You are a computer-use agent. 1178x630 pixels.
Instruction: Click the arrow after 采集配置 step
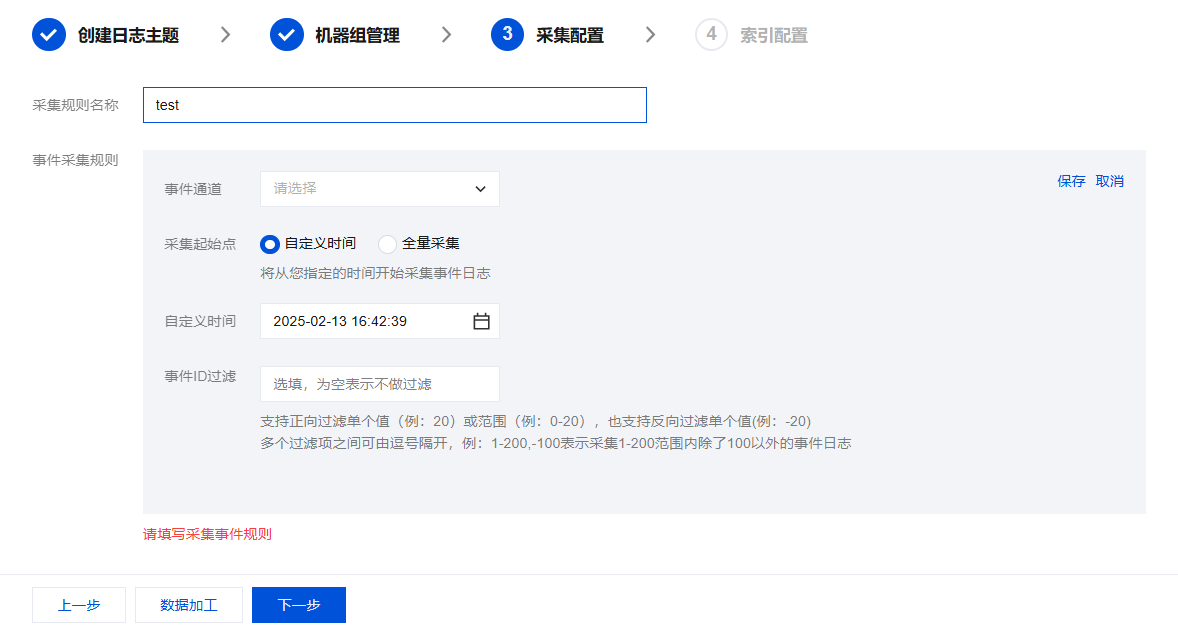(651, 35)
